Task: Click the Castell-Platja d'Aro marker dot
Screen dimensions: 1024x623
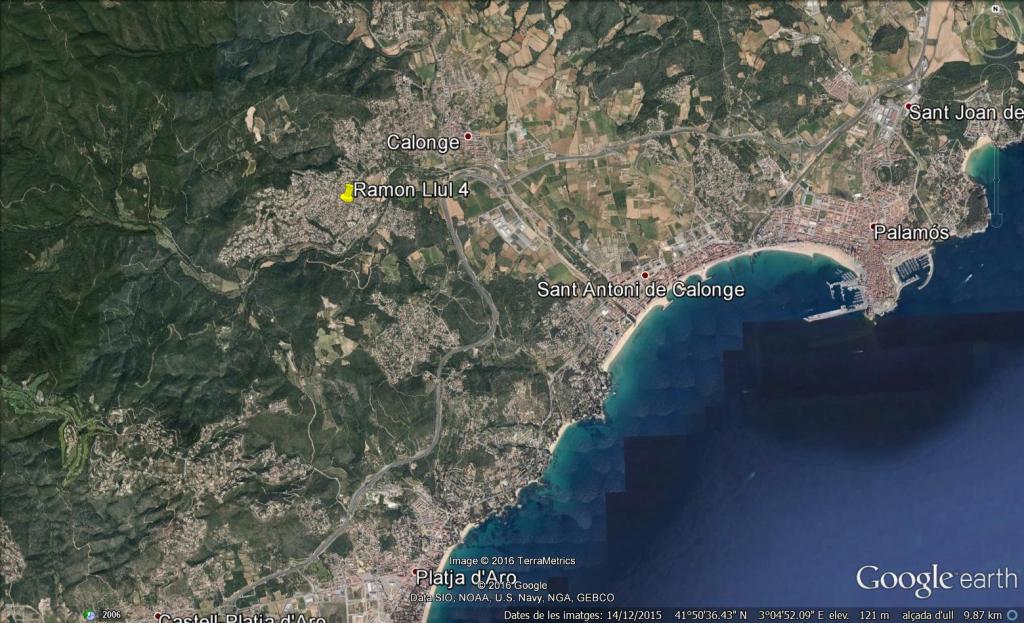Action: click(x=157, y=616)
